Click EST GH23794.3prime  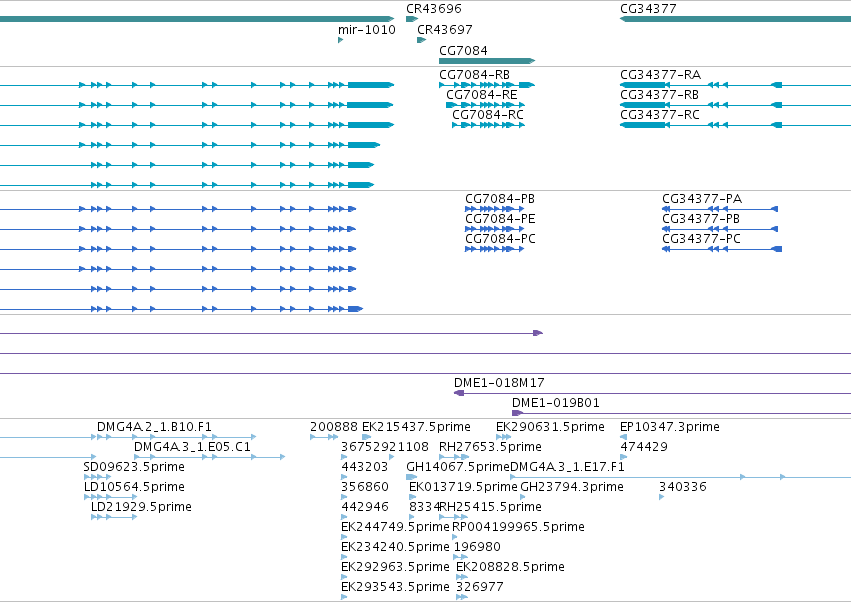(571, 487)
